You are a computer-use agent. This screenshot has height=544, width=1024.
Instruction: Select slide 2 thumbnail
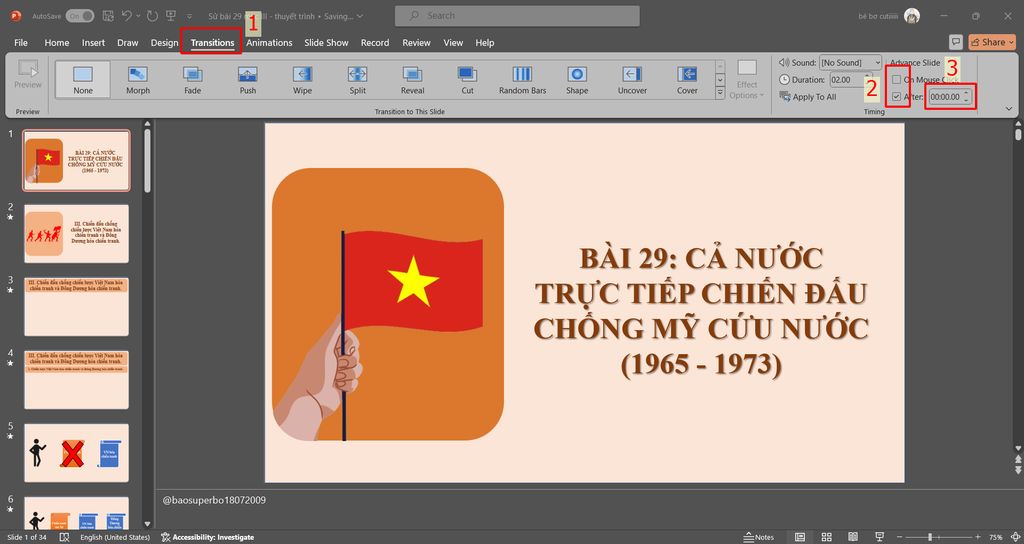(x=76, y=234)
